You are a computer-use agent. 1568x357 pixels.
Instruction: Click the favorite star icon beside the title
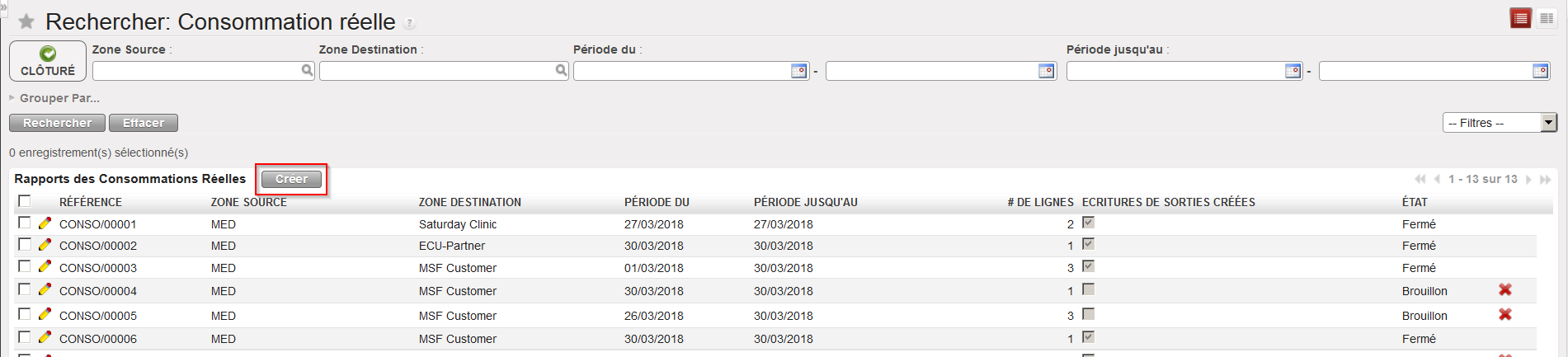pos(26,21)
